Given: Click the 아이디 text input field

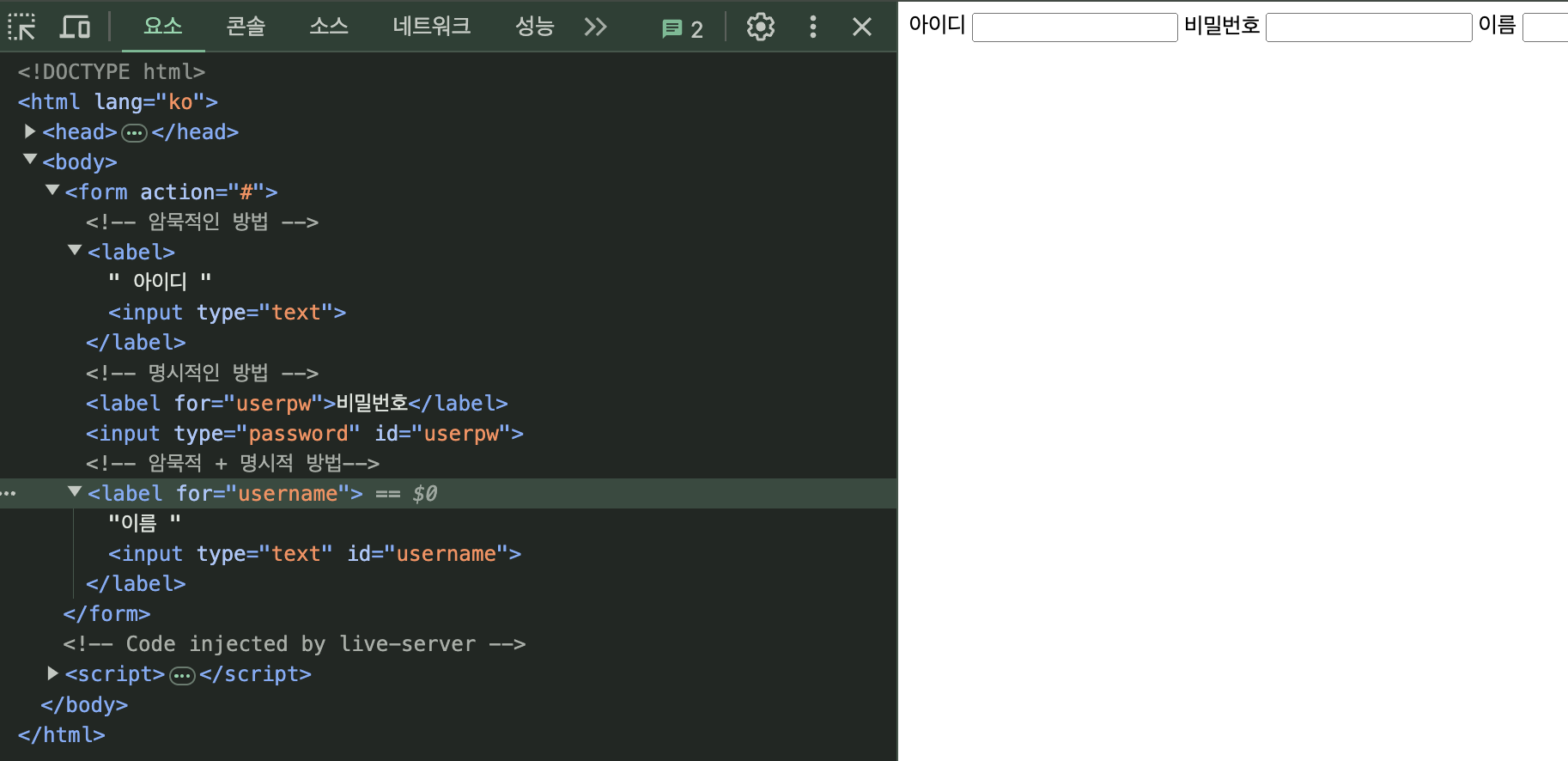Looking at the screenshot, I should [1074, 27].
